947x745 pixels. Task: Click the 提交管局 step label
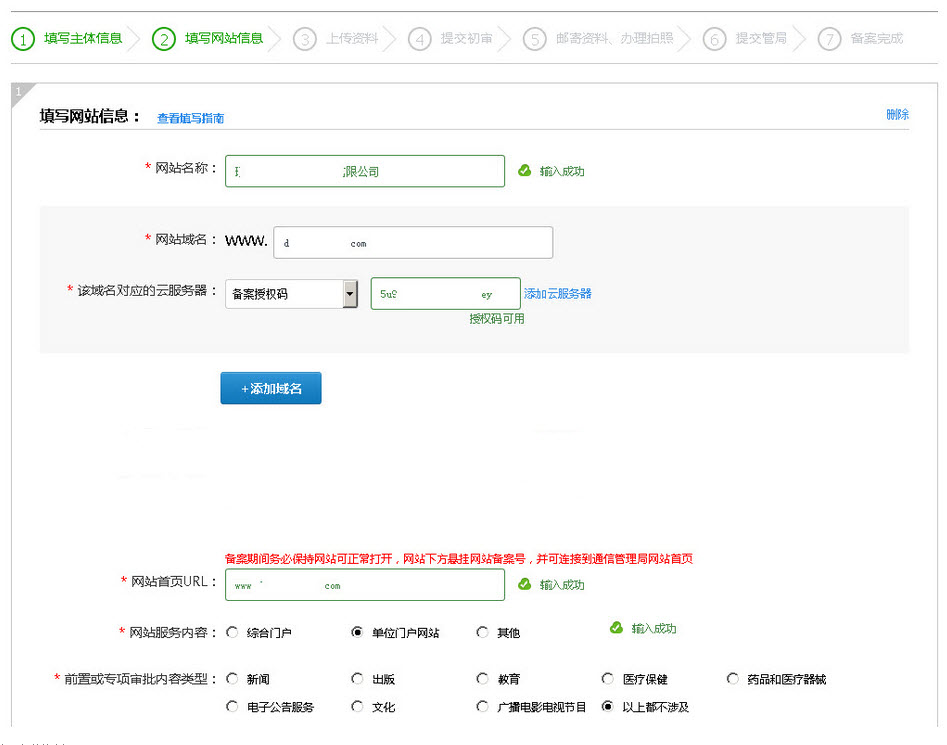coord(761,39)
